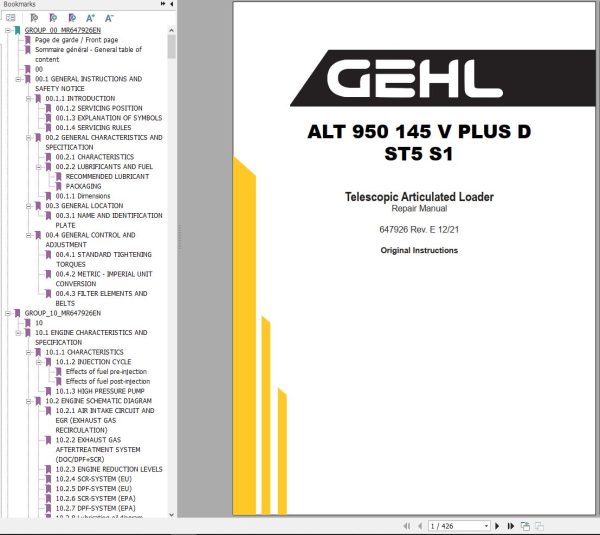Click bookmark icon for 00.4.1 STANDARD TIGHTENING TORQUES
This screenshot has height=535, width=600.
(48, 254)
